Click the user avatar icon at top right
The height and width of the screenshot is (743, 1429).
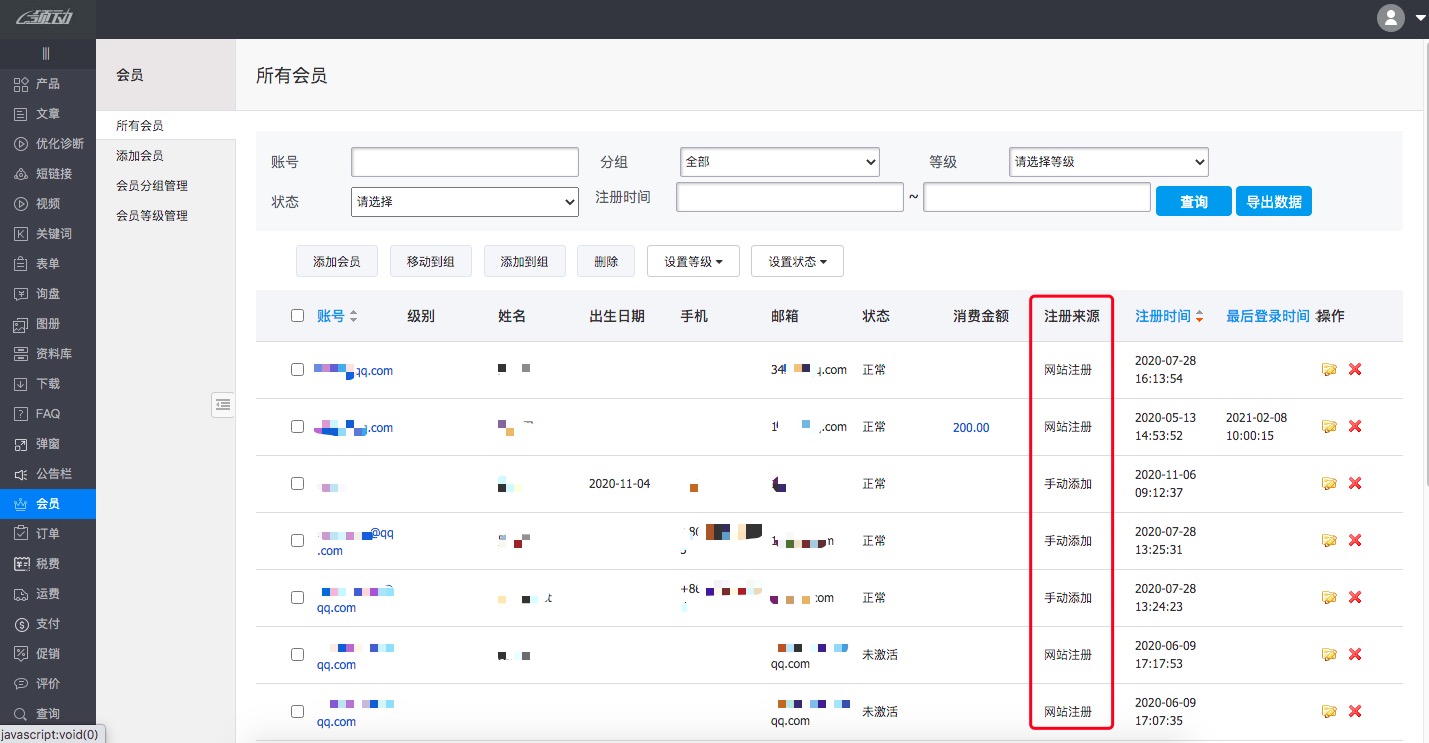pos(1390,18)
